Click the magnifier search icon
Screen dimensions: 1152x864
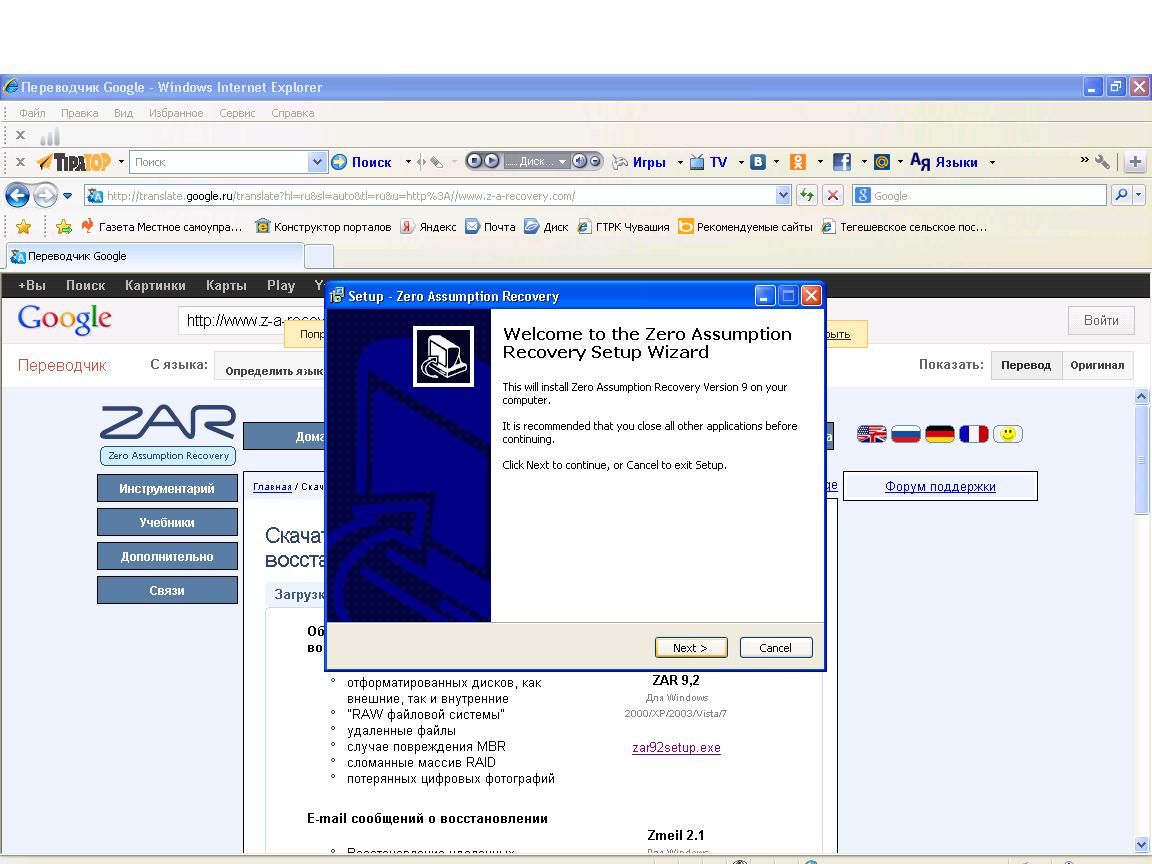point(1121,195)
